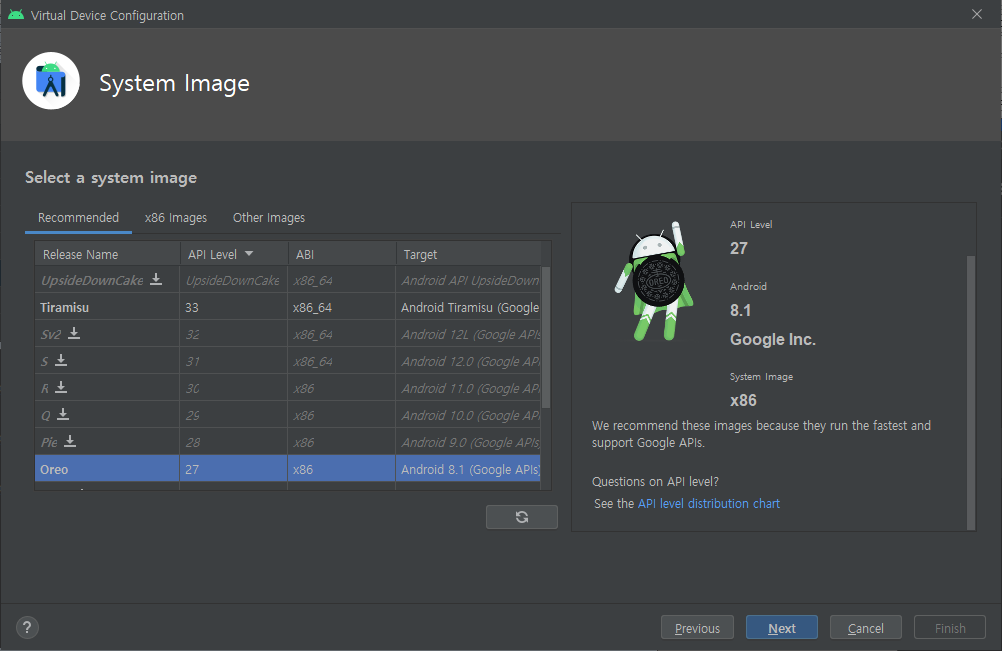Click Android 9.0 target cell
This screenshot has height=651, width=1002.
tap(468, 442)
